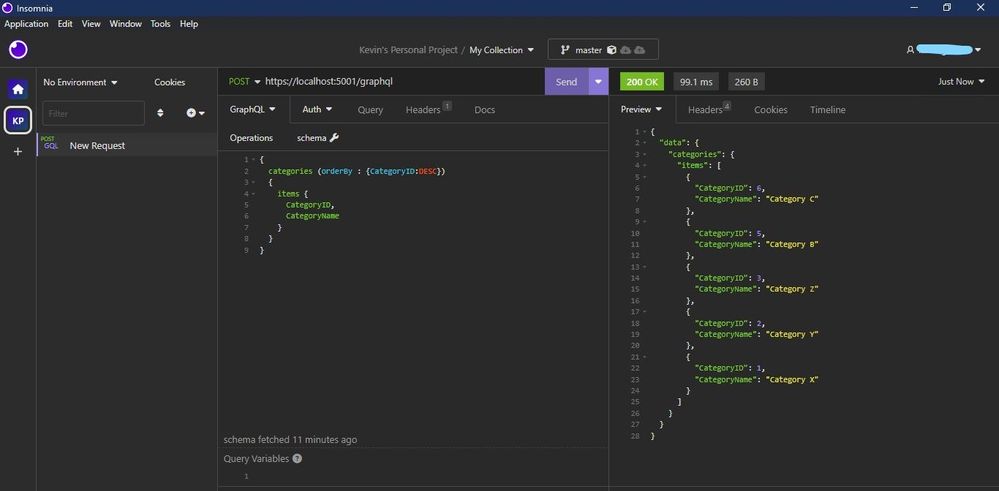The width and height of the screenshot is (999, 491).
Task: Open the Window menu
Action: 126,24
